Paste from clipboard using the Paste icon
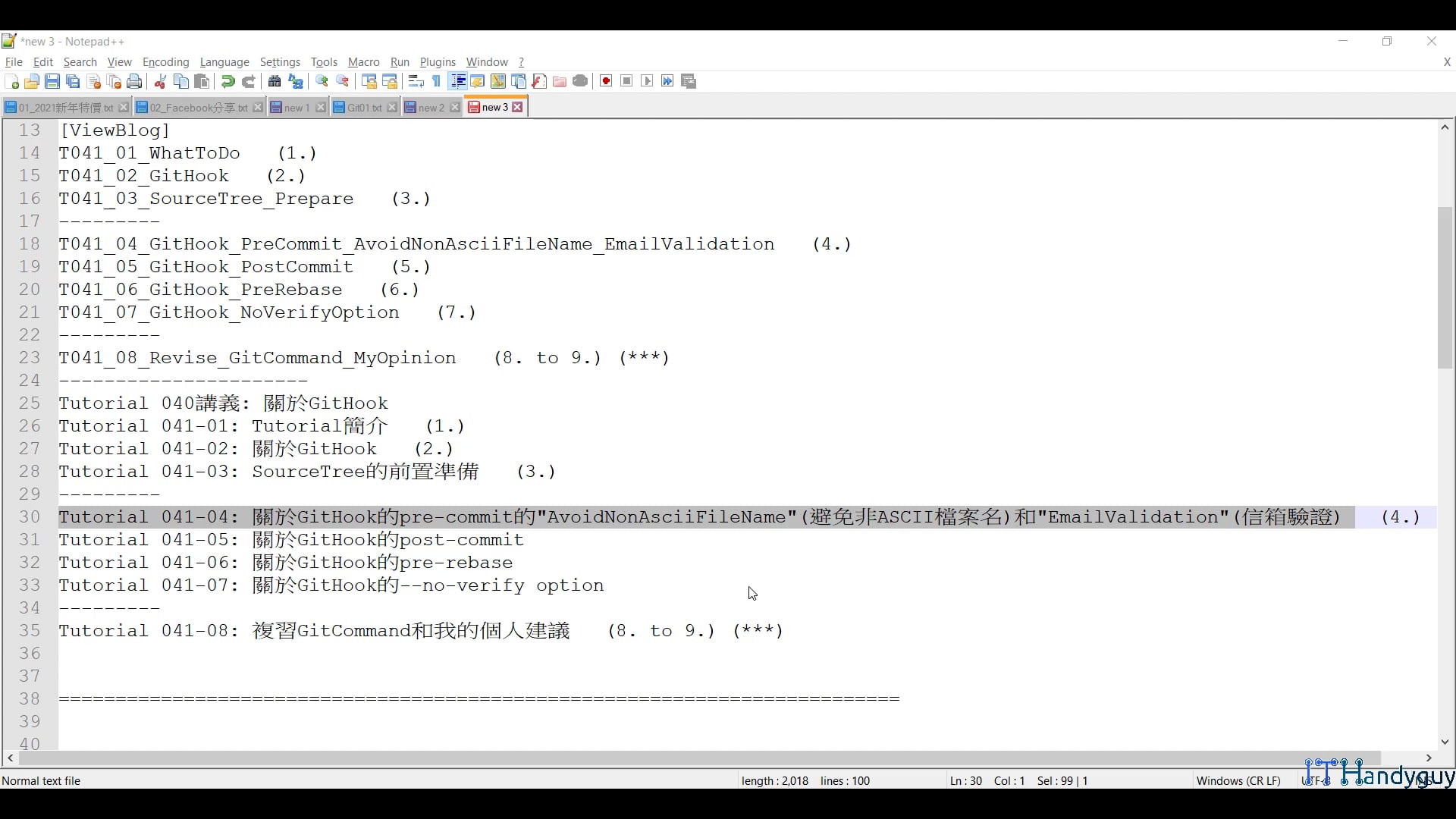The width and height of the screenshot is (1456, 819). point(202,81)
